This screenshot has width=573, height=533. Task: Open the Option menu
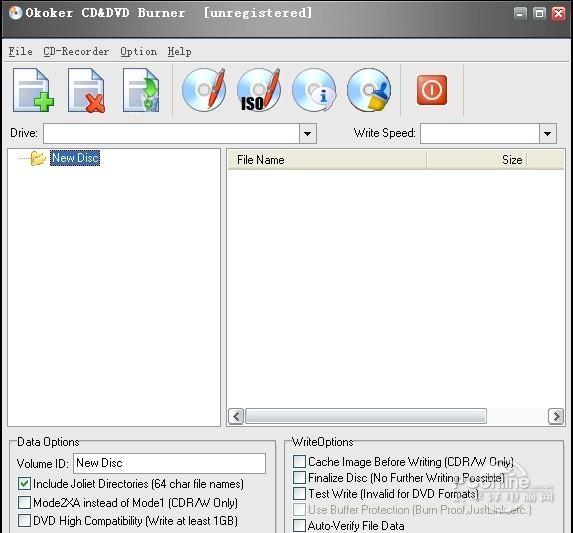click(138, 52)
